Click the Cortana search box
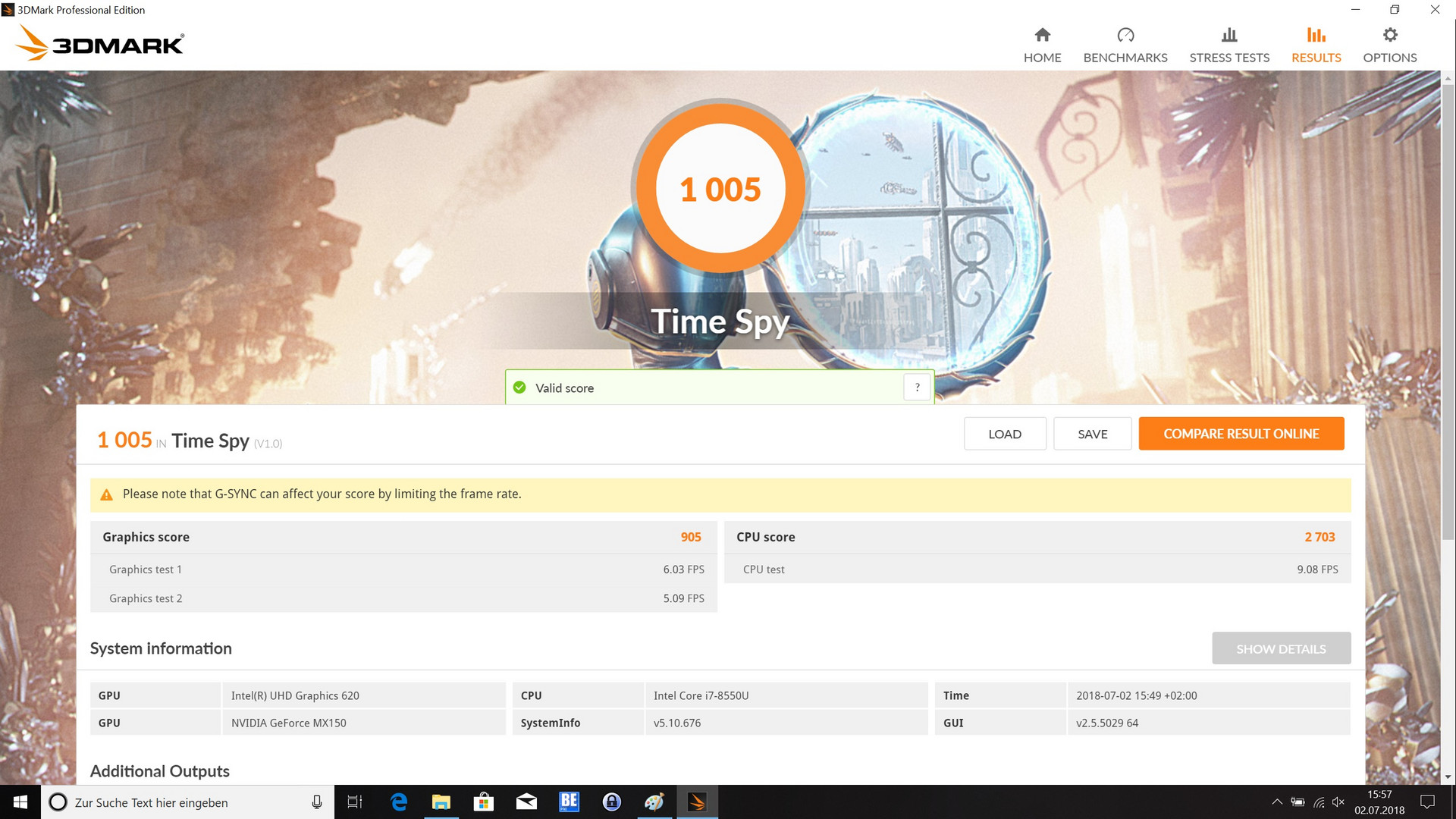Screen dimensions: 1456x819 click(187, 802)
